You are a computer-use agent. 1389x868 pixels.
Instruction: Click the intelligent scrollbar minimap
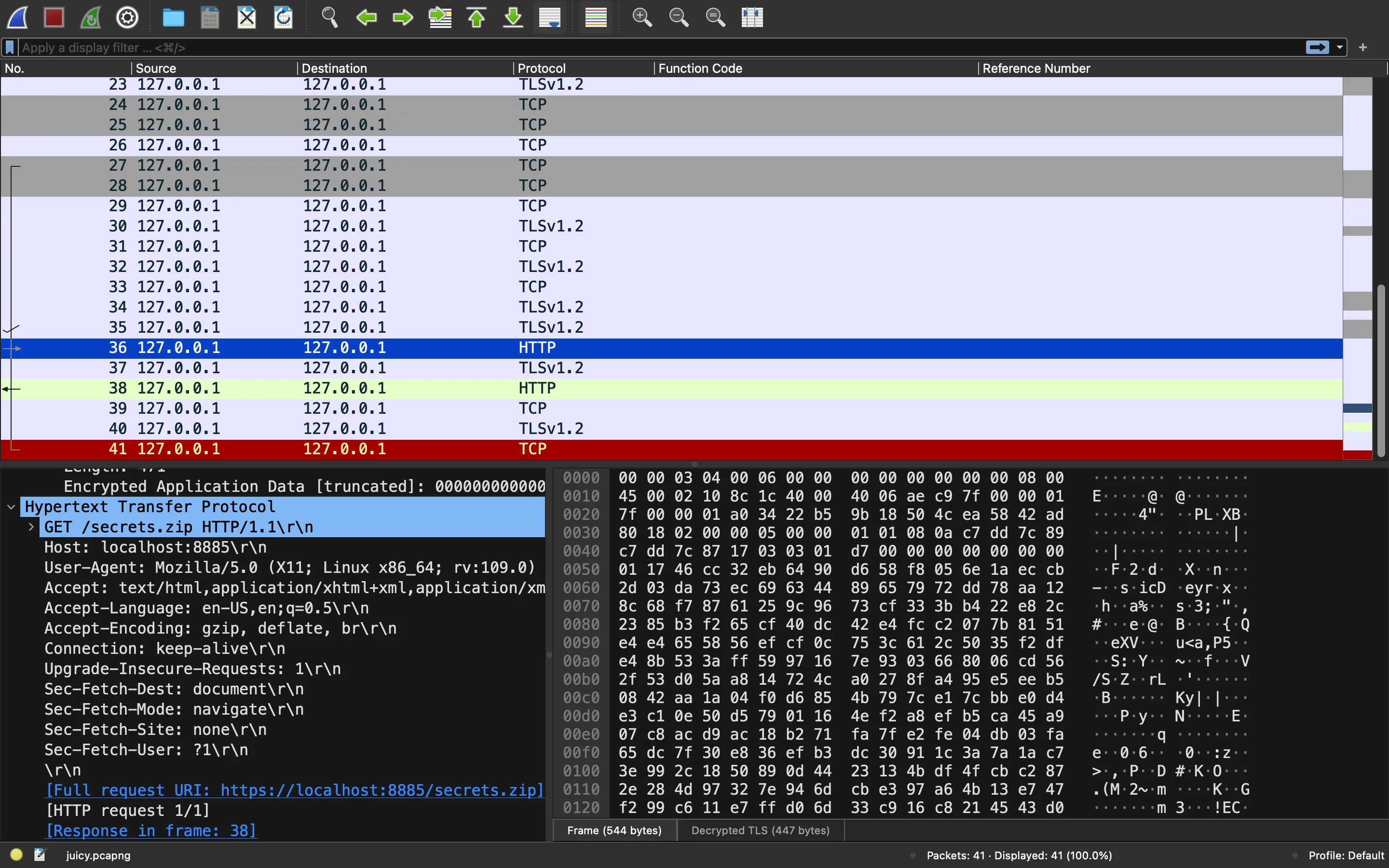[x=1358, y=267]
